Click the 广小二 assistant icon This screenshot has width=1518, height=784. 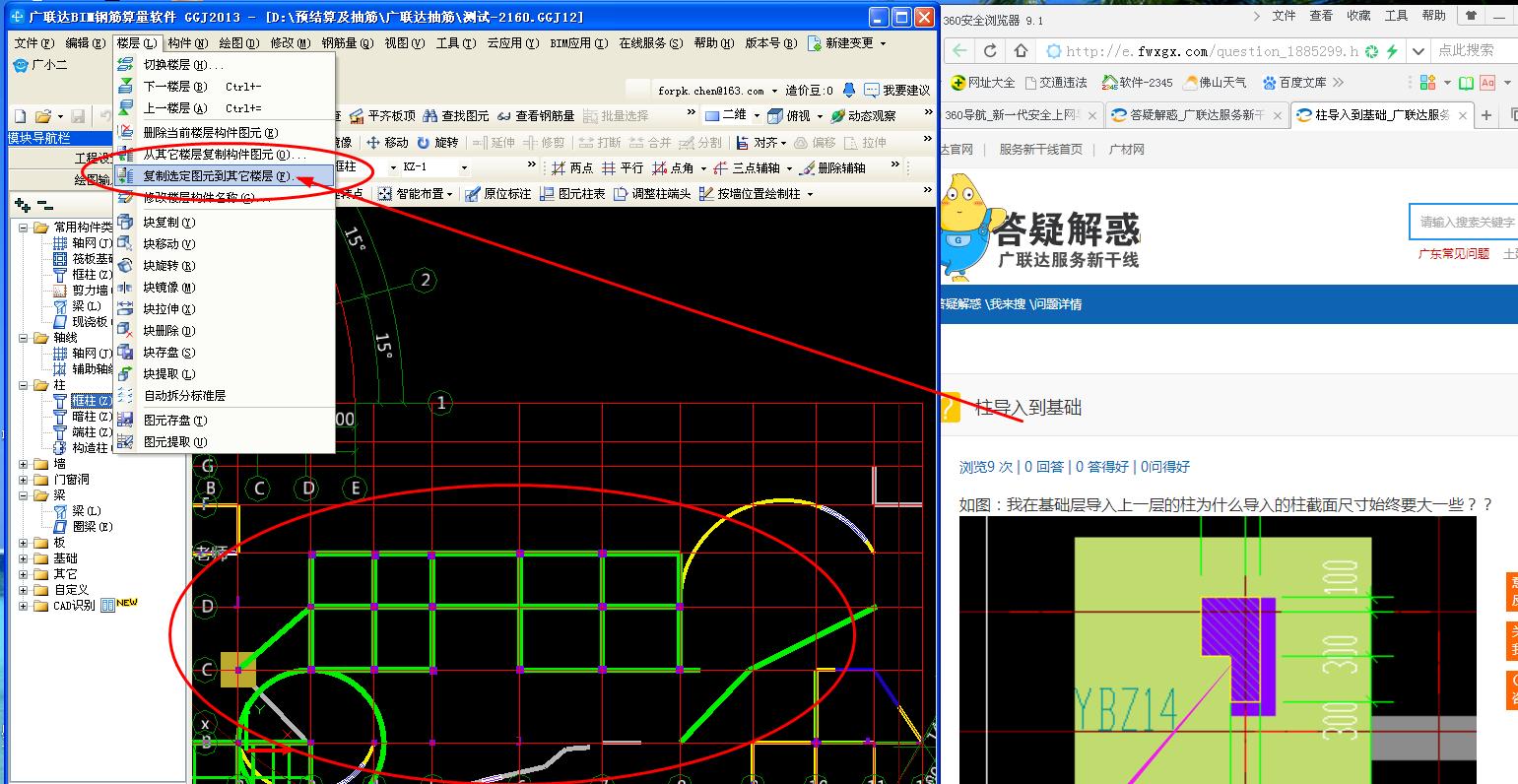tap(40, 66)
